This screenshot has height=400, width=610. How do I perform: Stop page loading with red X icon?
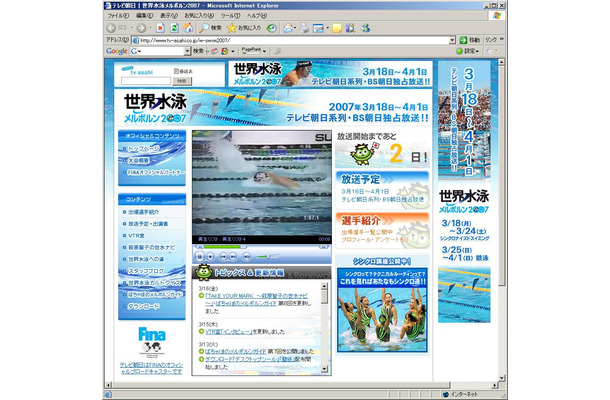tap(160, 28)
